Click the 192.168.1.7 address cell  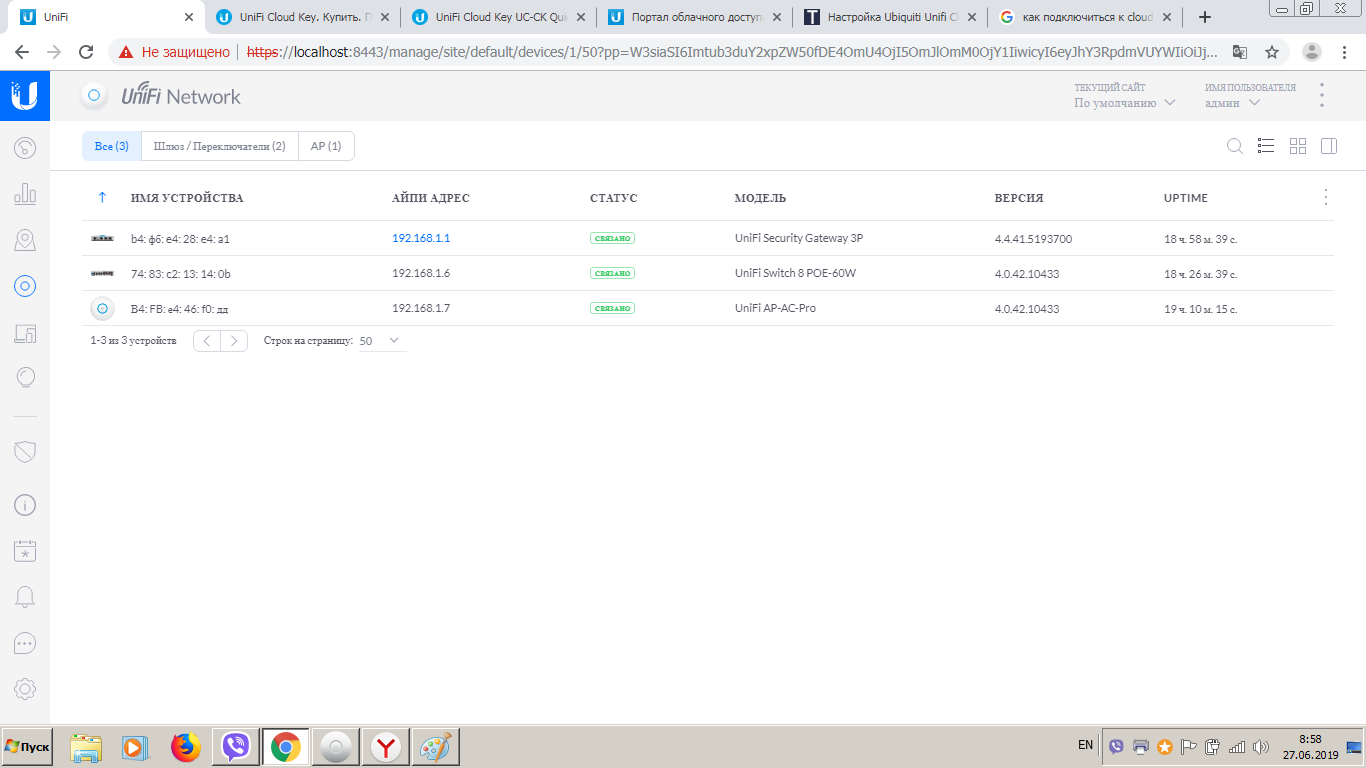click(421, 308)
